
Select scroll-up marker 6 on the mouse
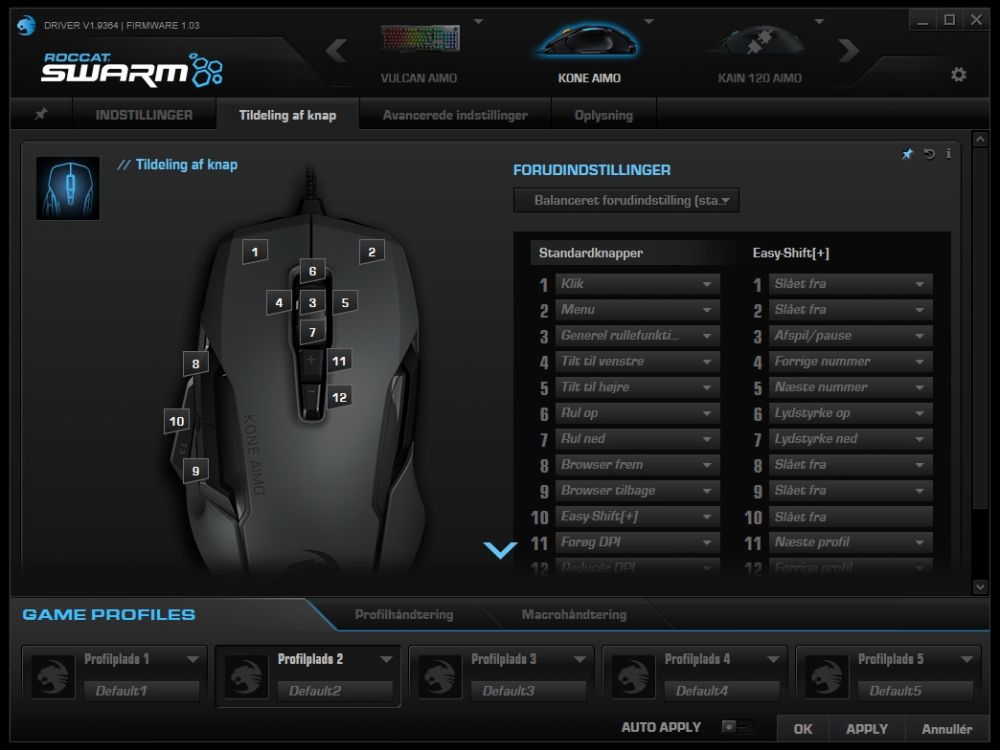[312, 271]
